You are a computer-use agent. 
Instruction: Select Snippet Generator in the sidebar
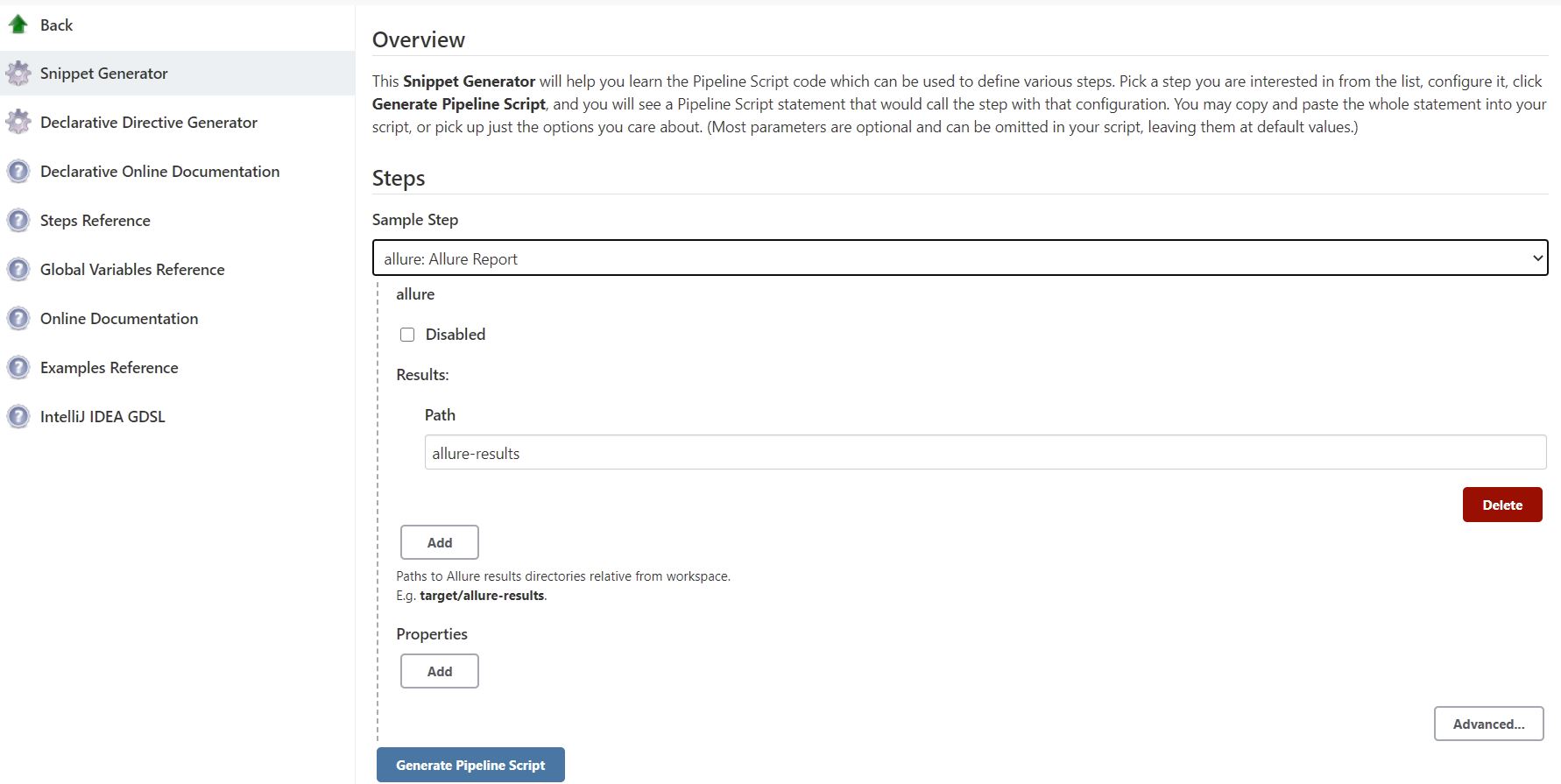coord(103,73)
